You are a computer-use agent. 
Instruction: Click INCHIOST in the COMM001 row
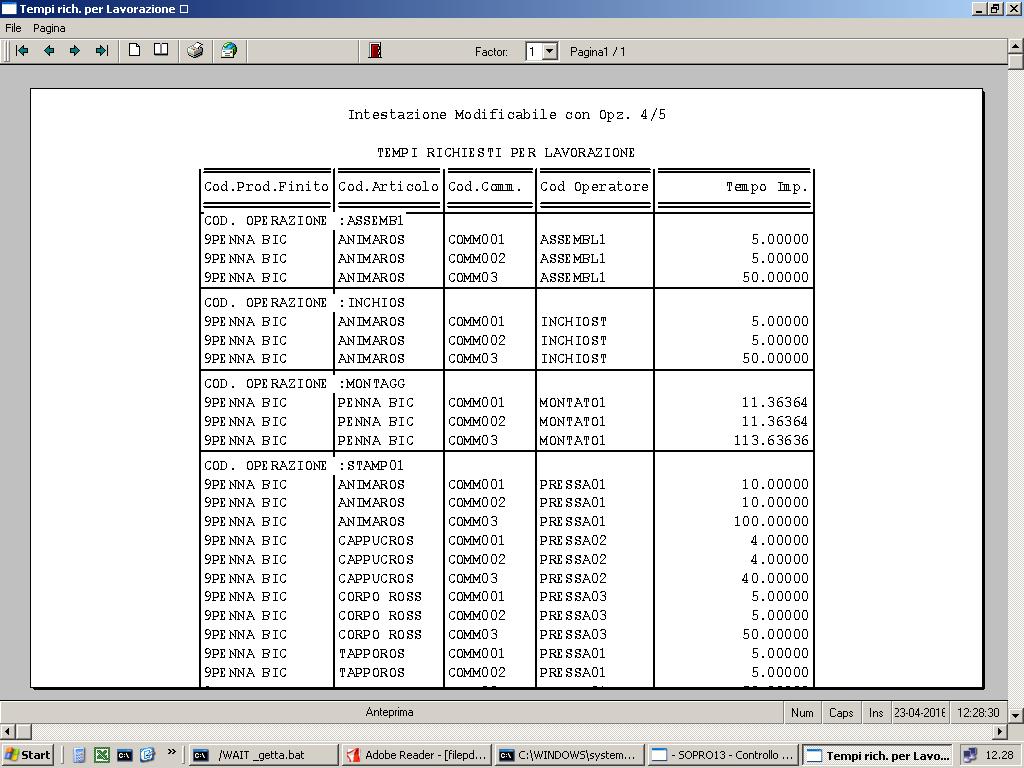[573, 322]
